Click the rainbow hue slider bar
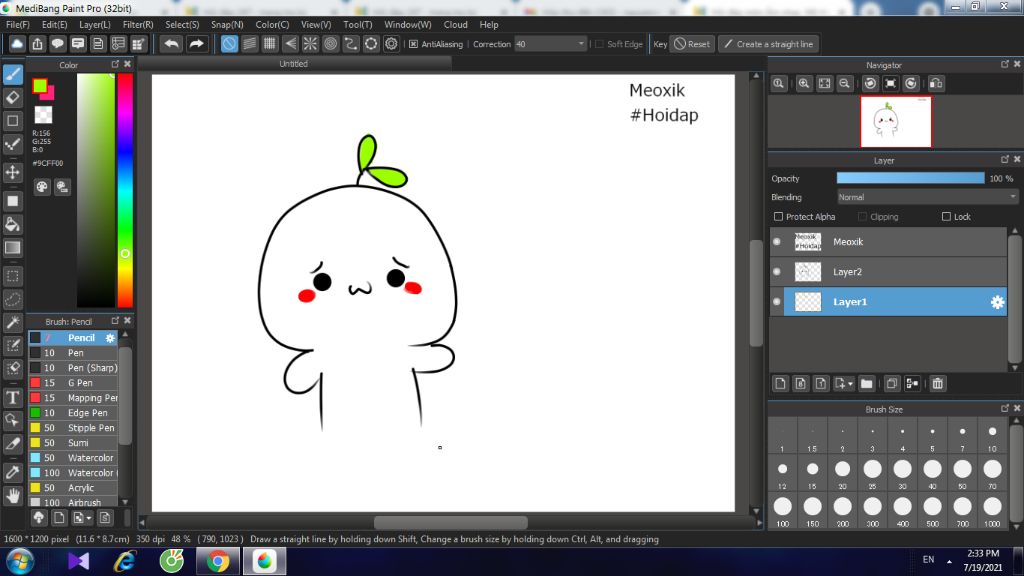 (x=125, y=190)
